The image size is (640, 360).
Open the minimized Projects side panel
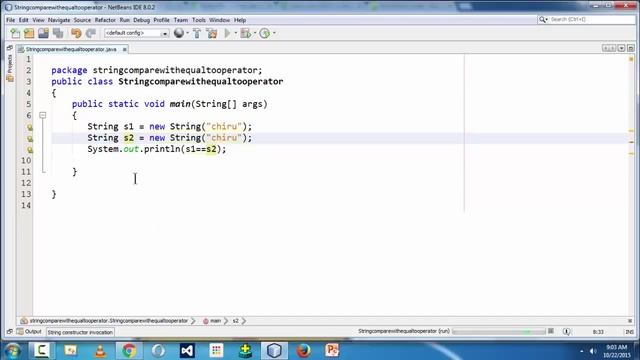pos(10,68)
